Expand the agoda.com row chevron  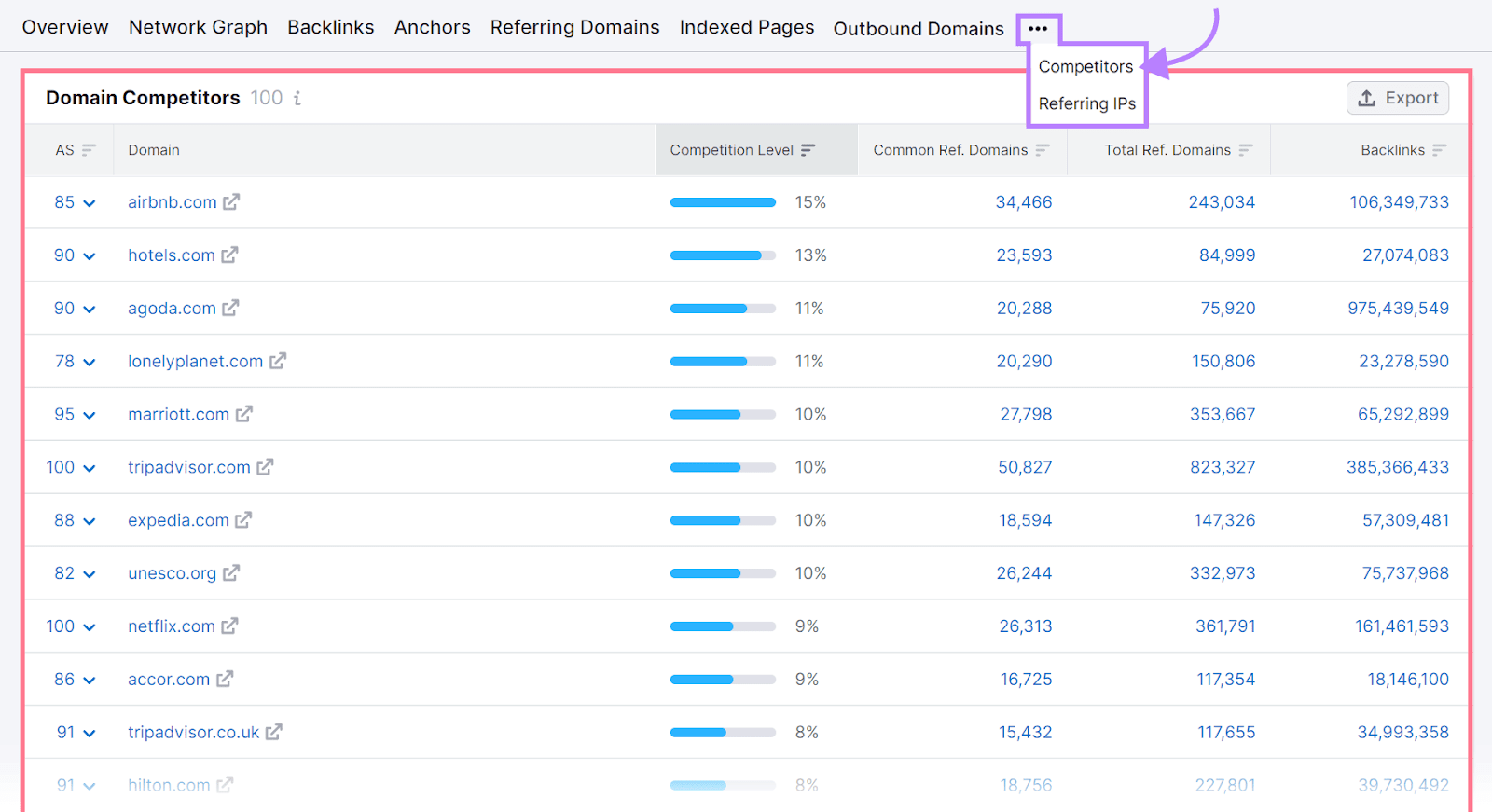(x=90, y=310)
